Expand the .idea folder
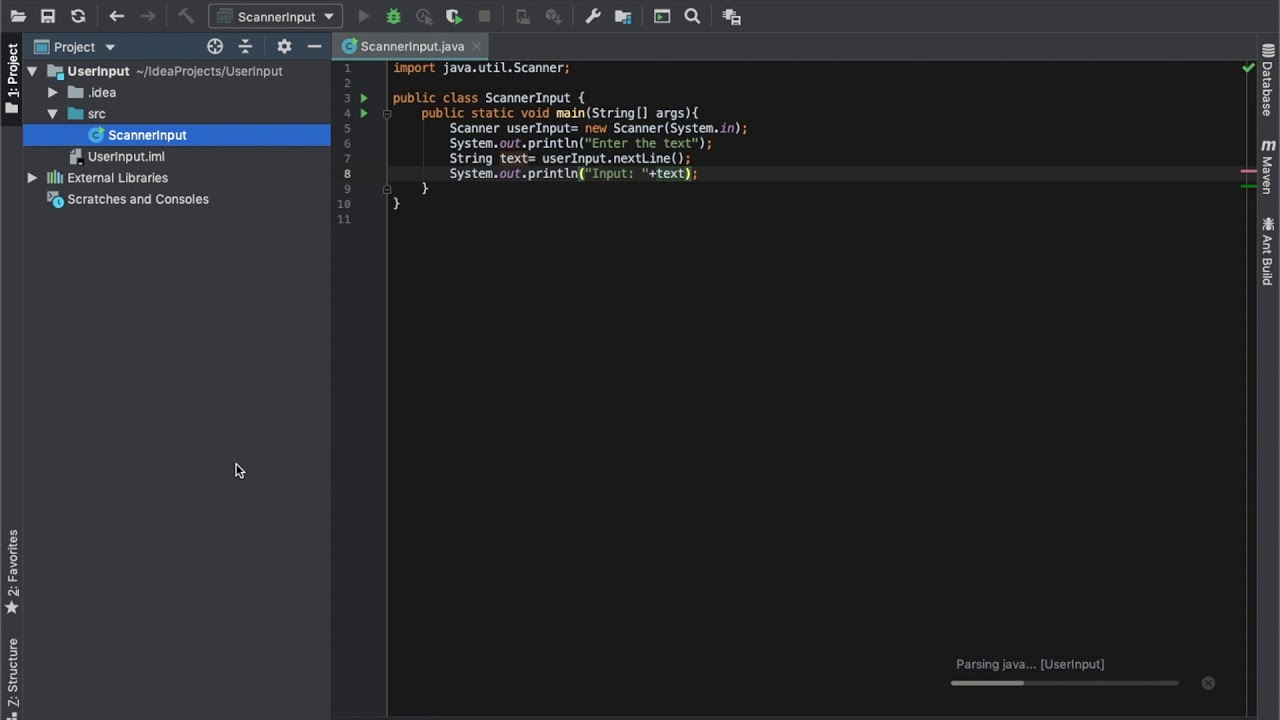This screenshot has height=720, width=1280. (x=53, y=92)
